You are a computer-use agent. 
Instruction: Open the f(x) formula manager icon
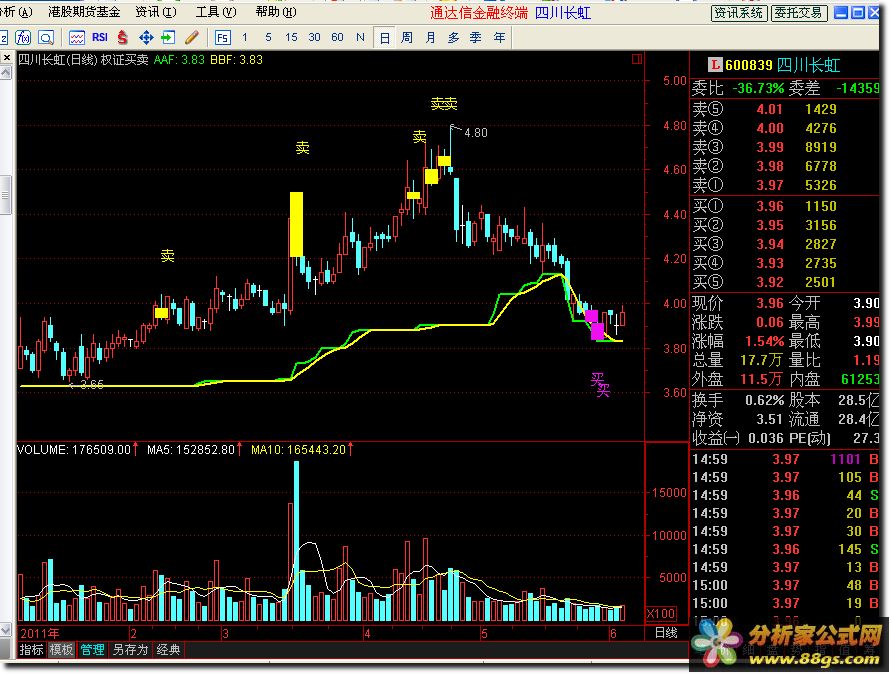(23, 38)
